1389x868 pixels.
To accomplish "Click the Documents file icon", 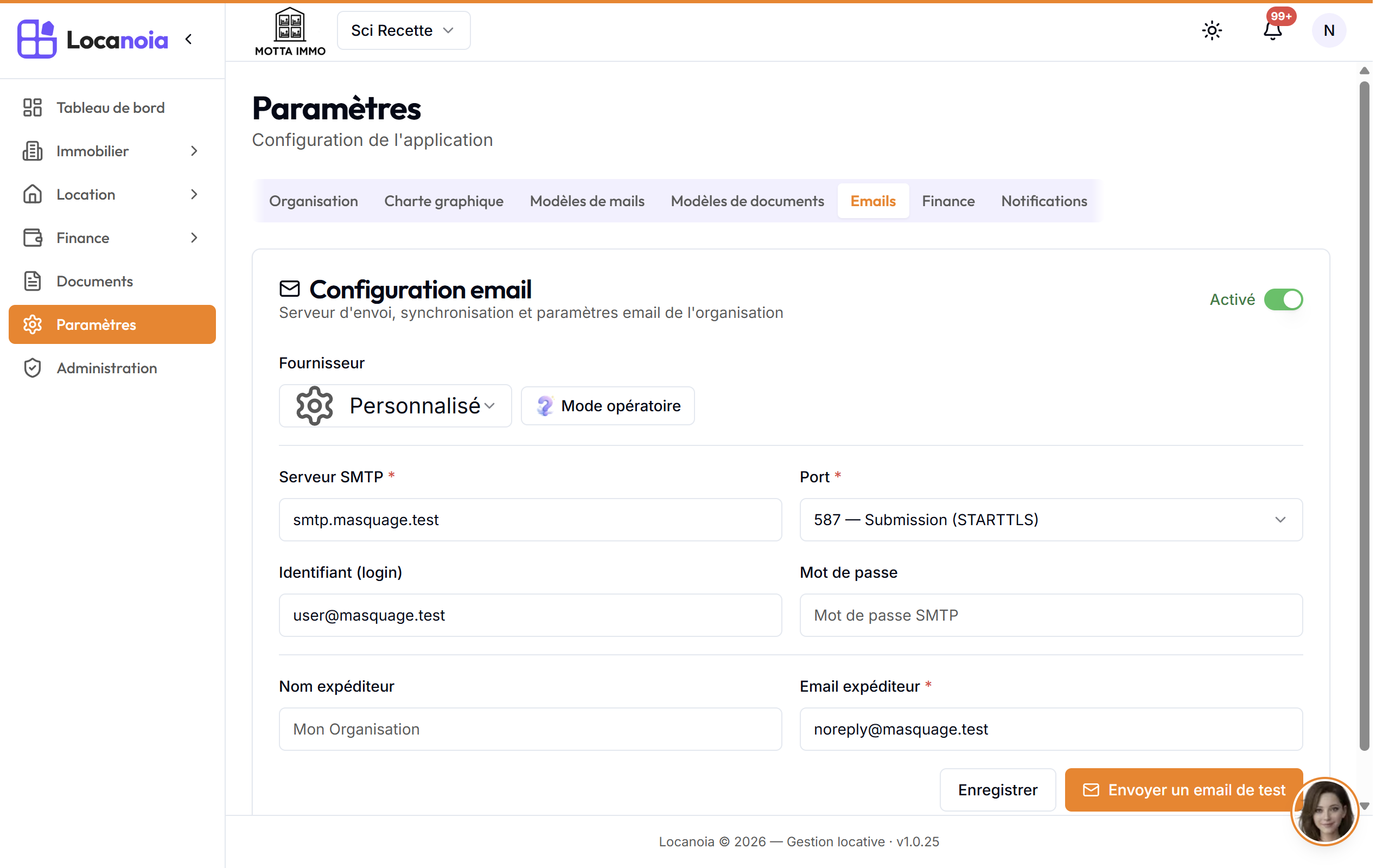I will tap(33, 282).
